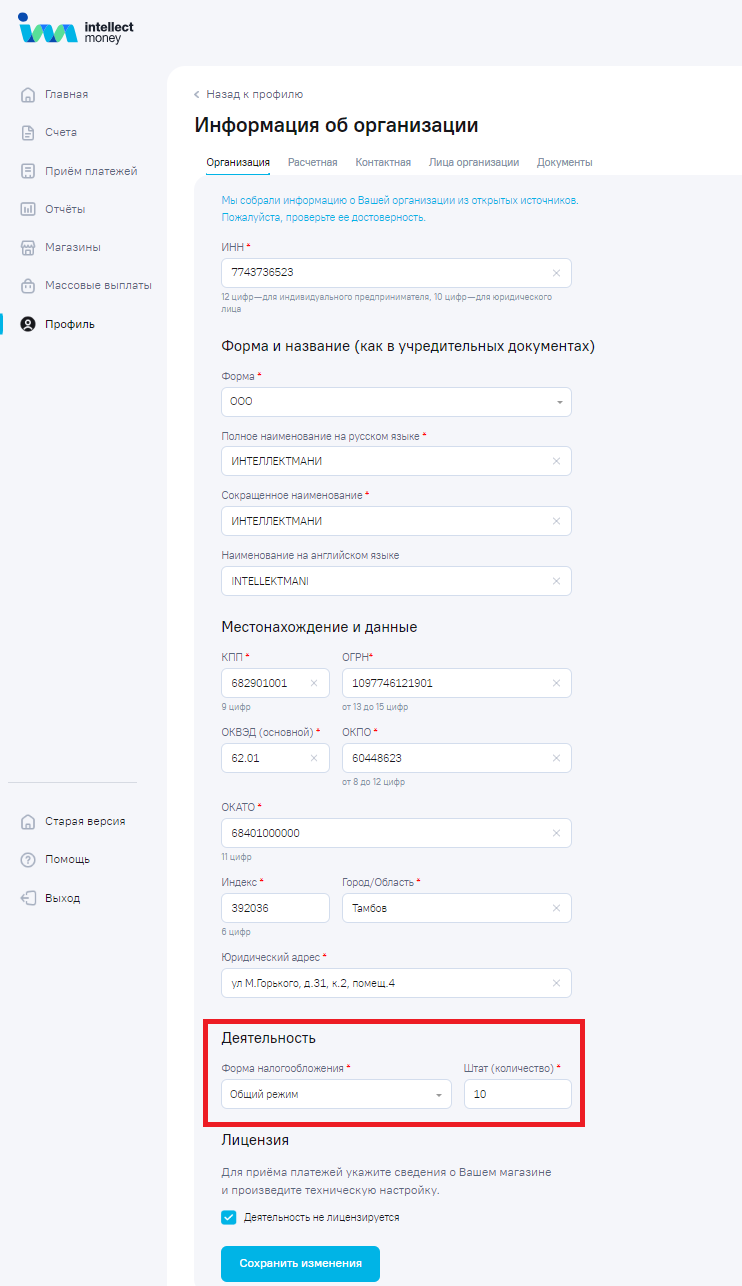Viewport: 742px width, 1286px height.
Task: Click the Главная home icon in sidebar
Action: tap(28, 95)
